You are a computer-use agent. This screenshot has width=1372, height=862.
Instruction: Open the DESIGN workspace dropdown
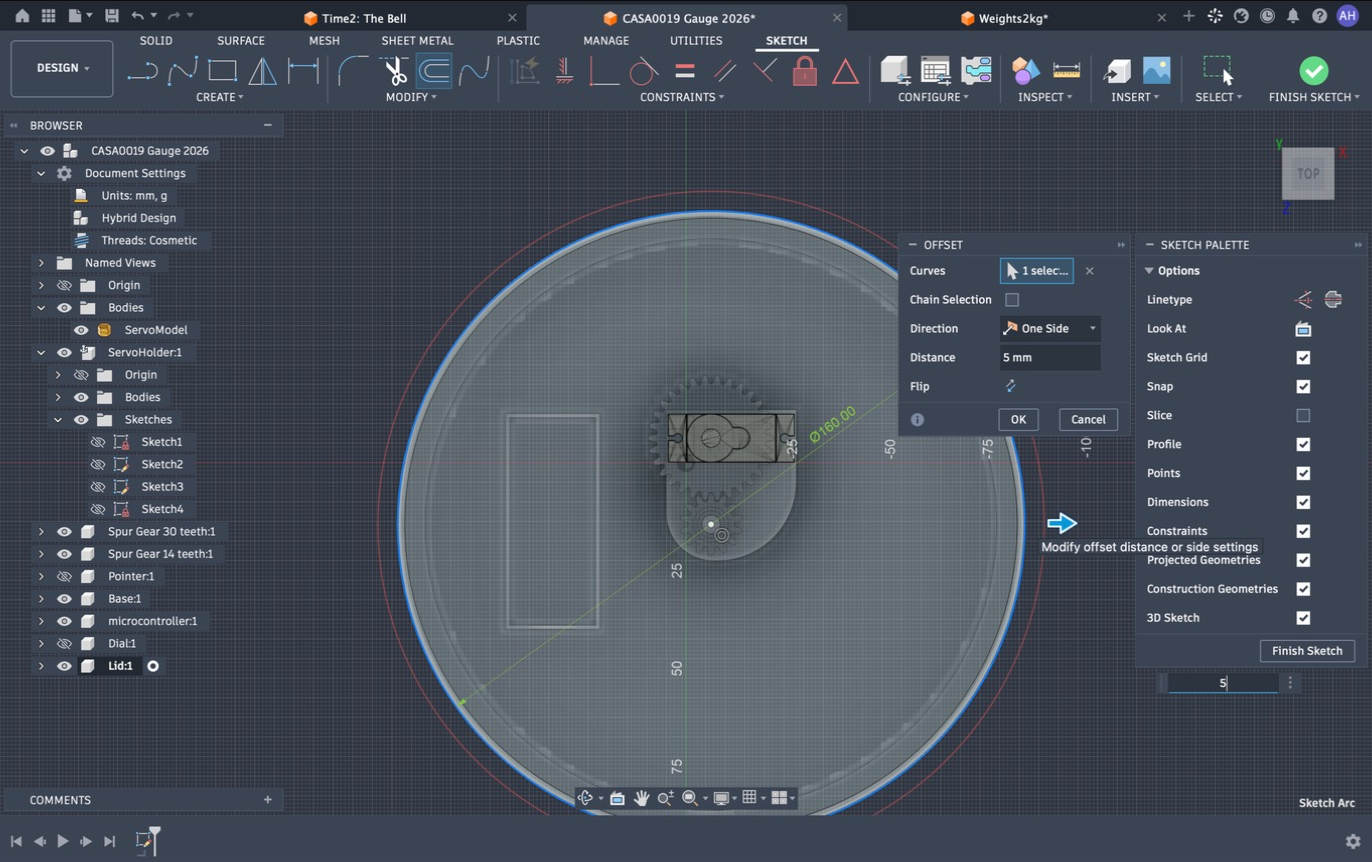pos(62,68)
